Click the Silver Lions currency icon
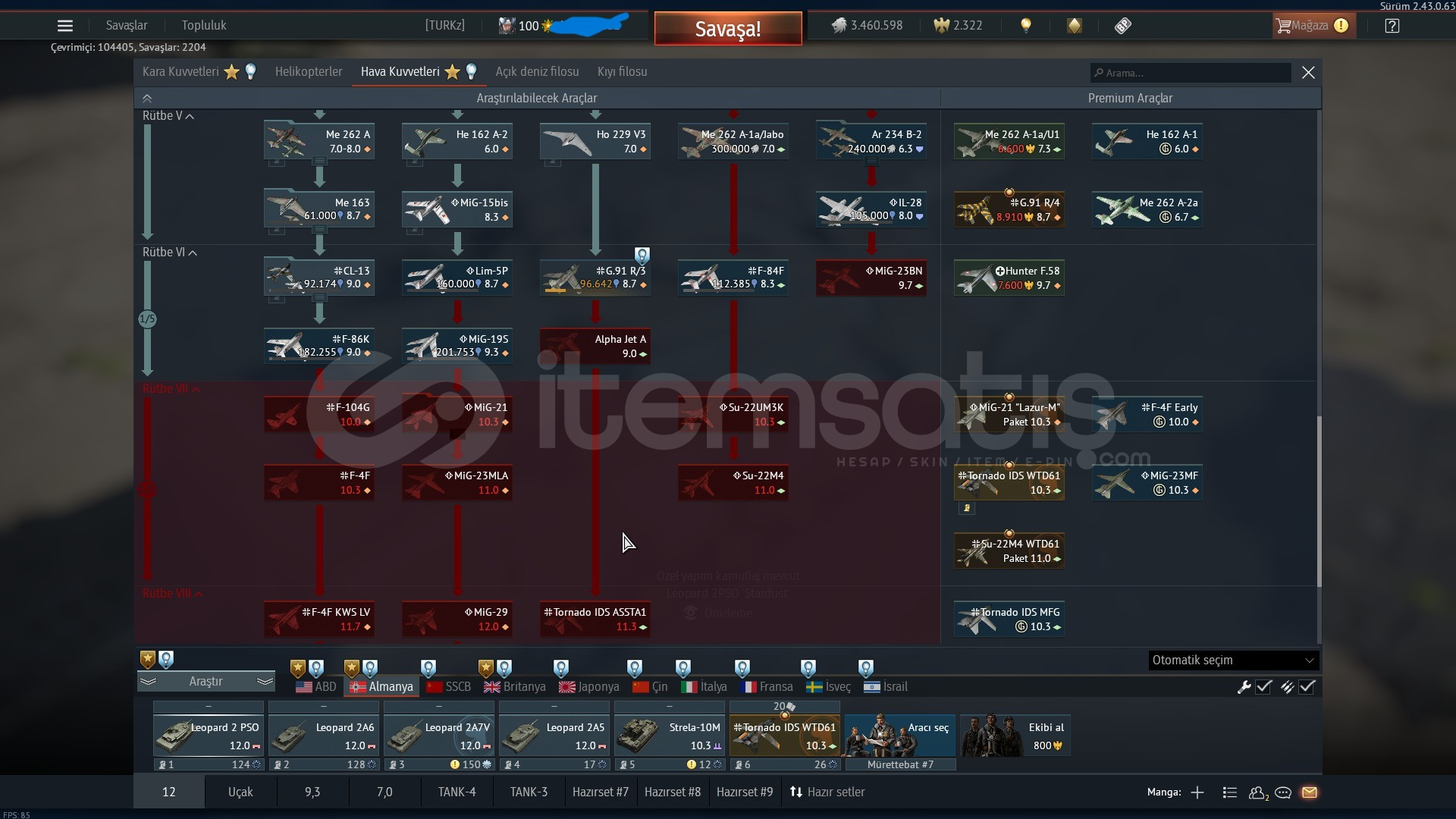1456x819 pixels. pos(839,26)
